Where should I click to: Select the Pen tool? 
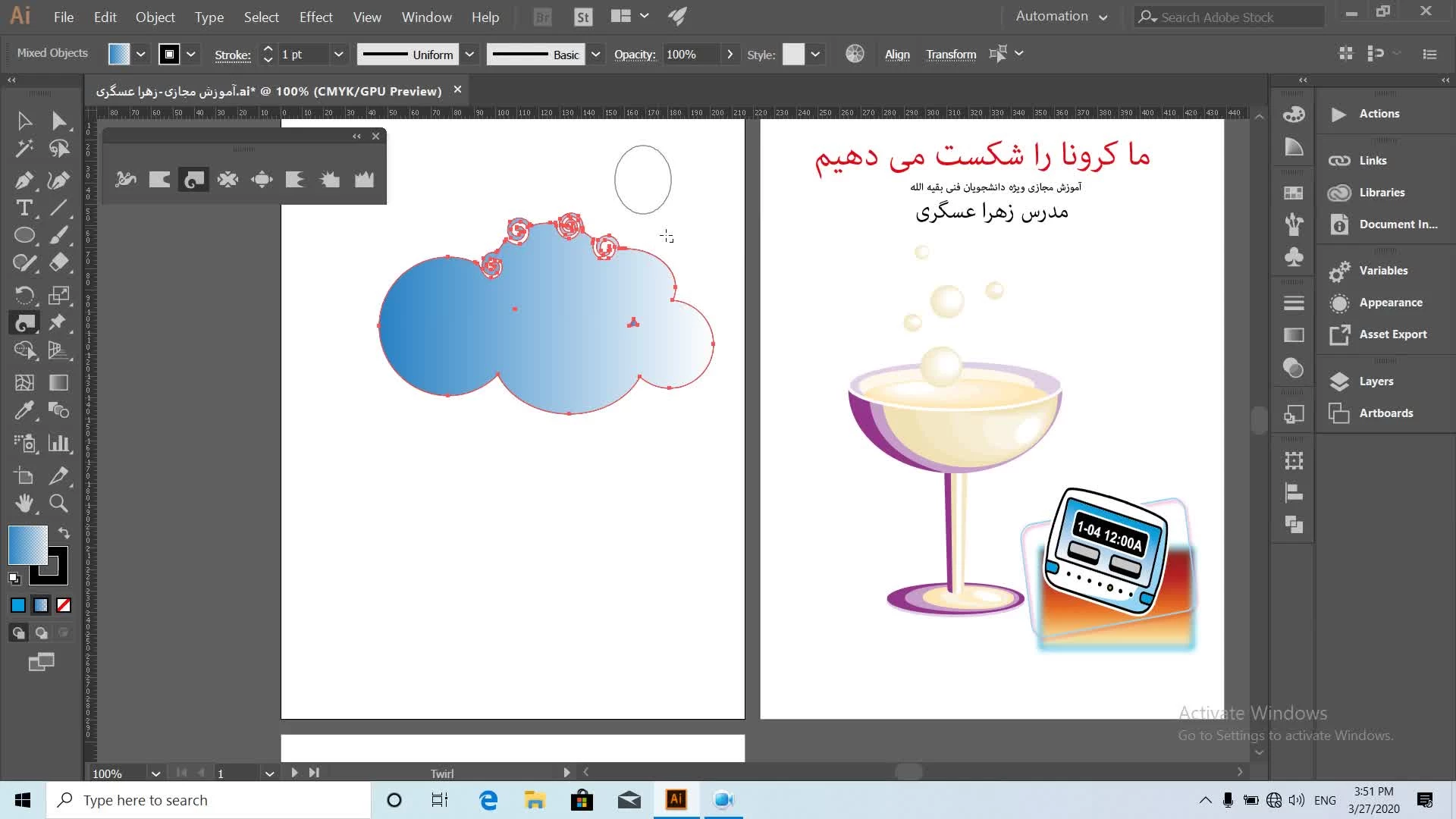click(24, 180)
